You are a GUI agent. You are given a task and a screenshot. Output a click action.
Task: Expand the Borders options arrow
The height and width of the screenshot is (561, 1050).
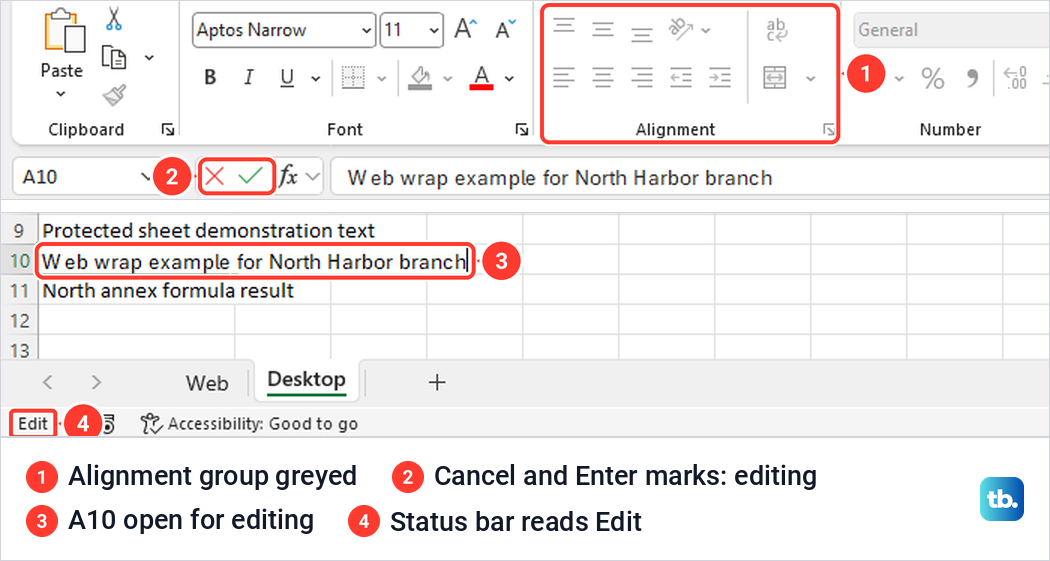point(382,79)
